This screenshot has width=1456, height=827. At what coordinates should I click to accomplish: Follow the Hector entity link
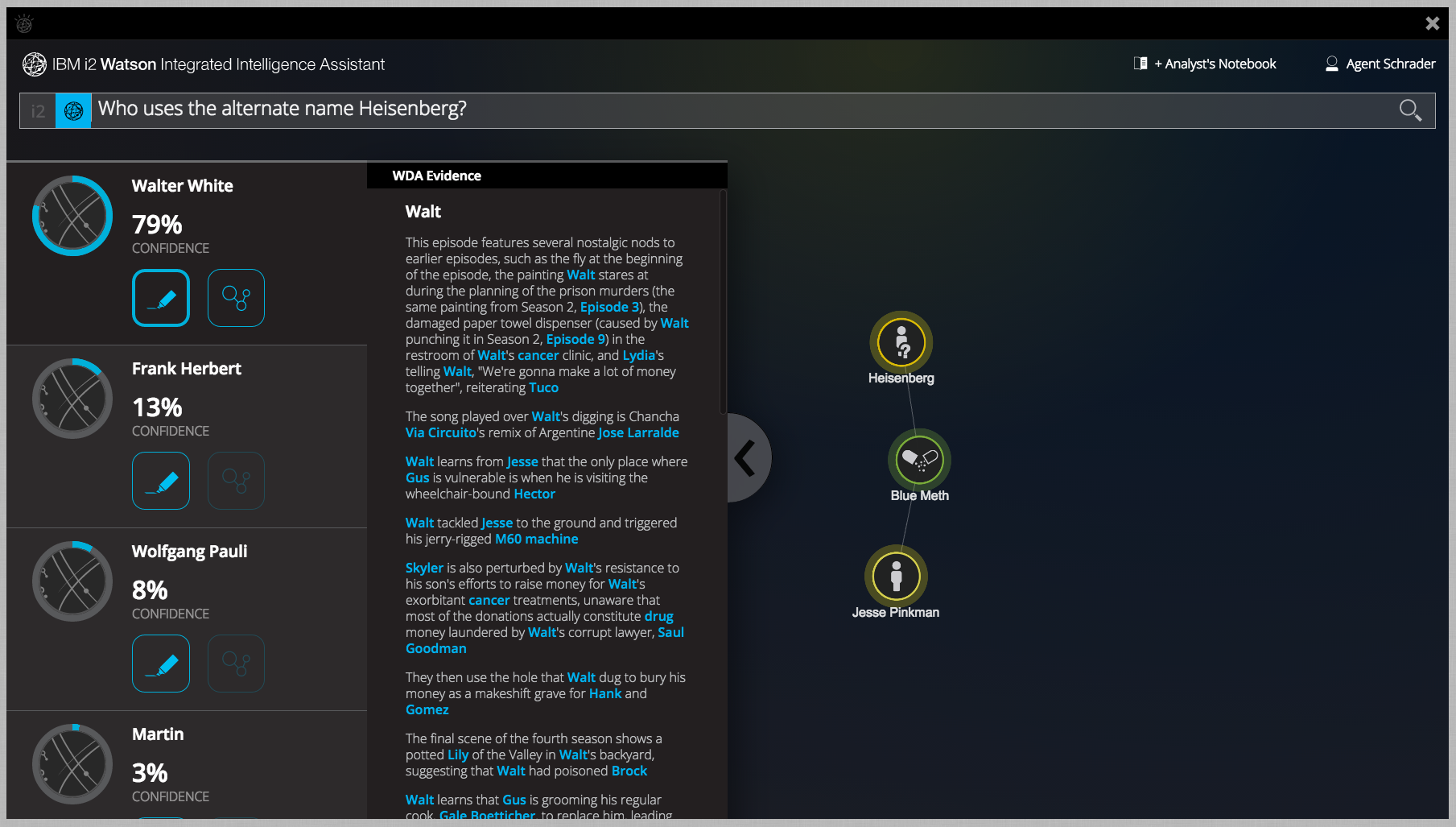pyautogui.click(x=534, y=494)
